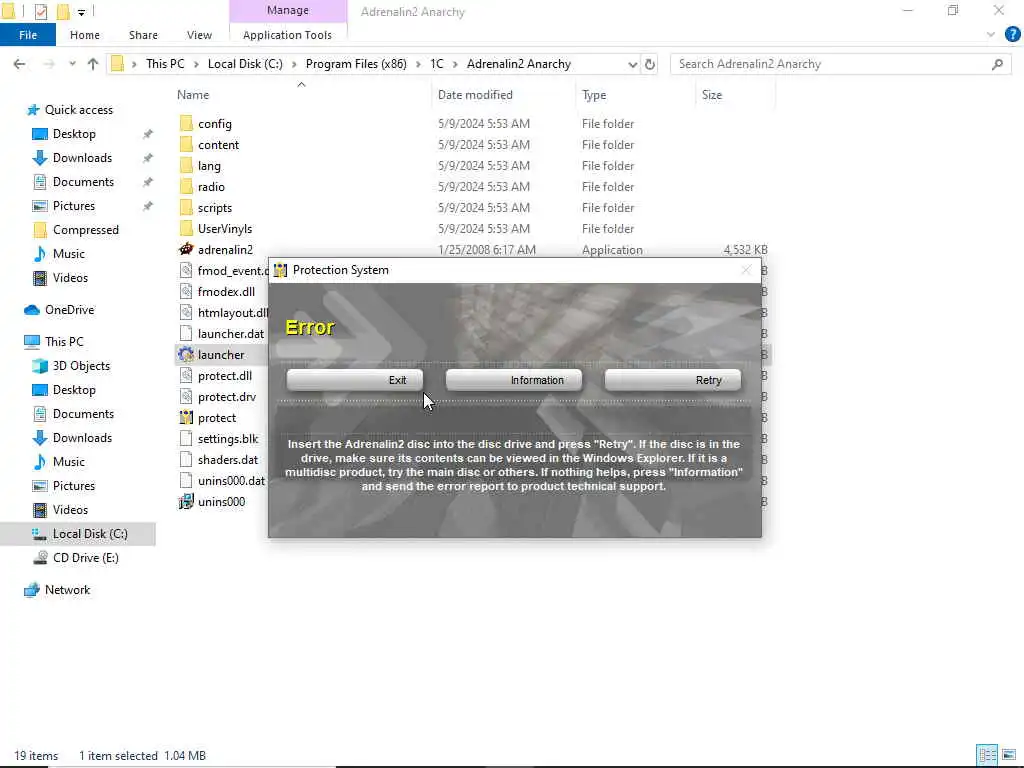Click the Exit button in Protection System
This screenshot has width=1024, height=768.
(355, 380)
